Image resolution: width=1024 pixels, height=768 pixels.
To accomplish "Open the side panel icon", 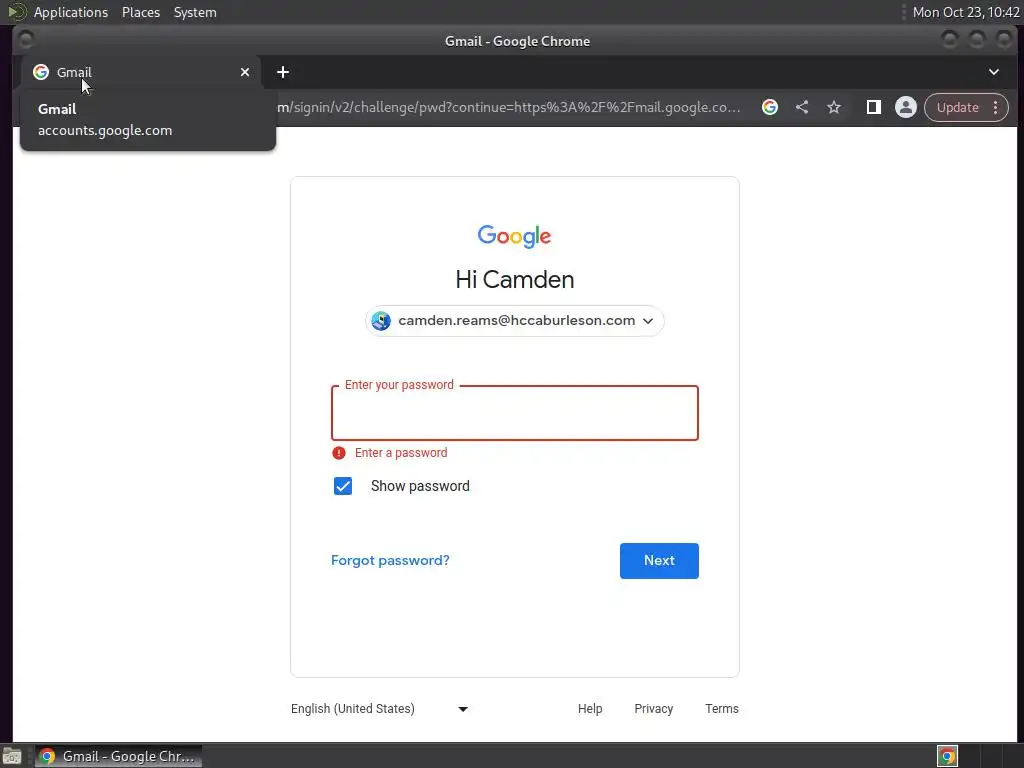I will pyautogui.click(x=873, y=107).
